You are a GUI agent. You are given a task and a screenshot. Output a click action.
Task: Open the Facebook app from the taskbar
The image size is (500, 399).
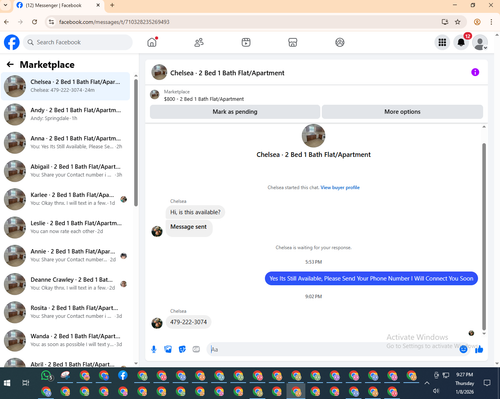pos(123,375)
